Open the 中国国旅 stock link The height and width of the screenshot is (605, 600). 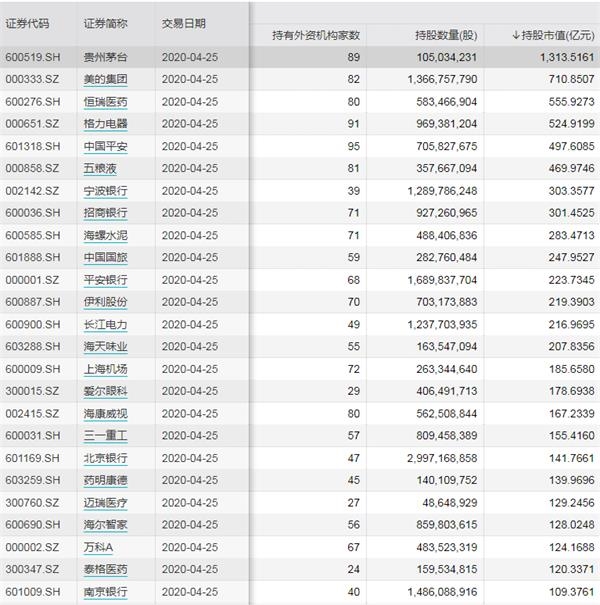(x=105, y=257)
